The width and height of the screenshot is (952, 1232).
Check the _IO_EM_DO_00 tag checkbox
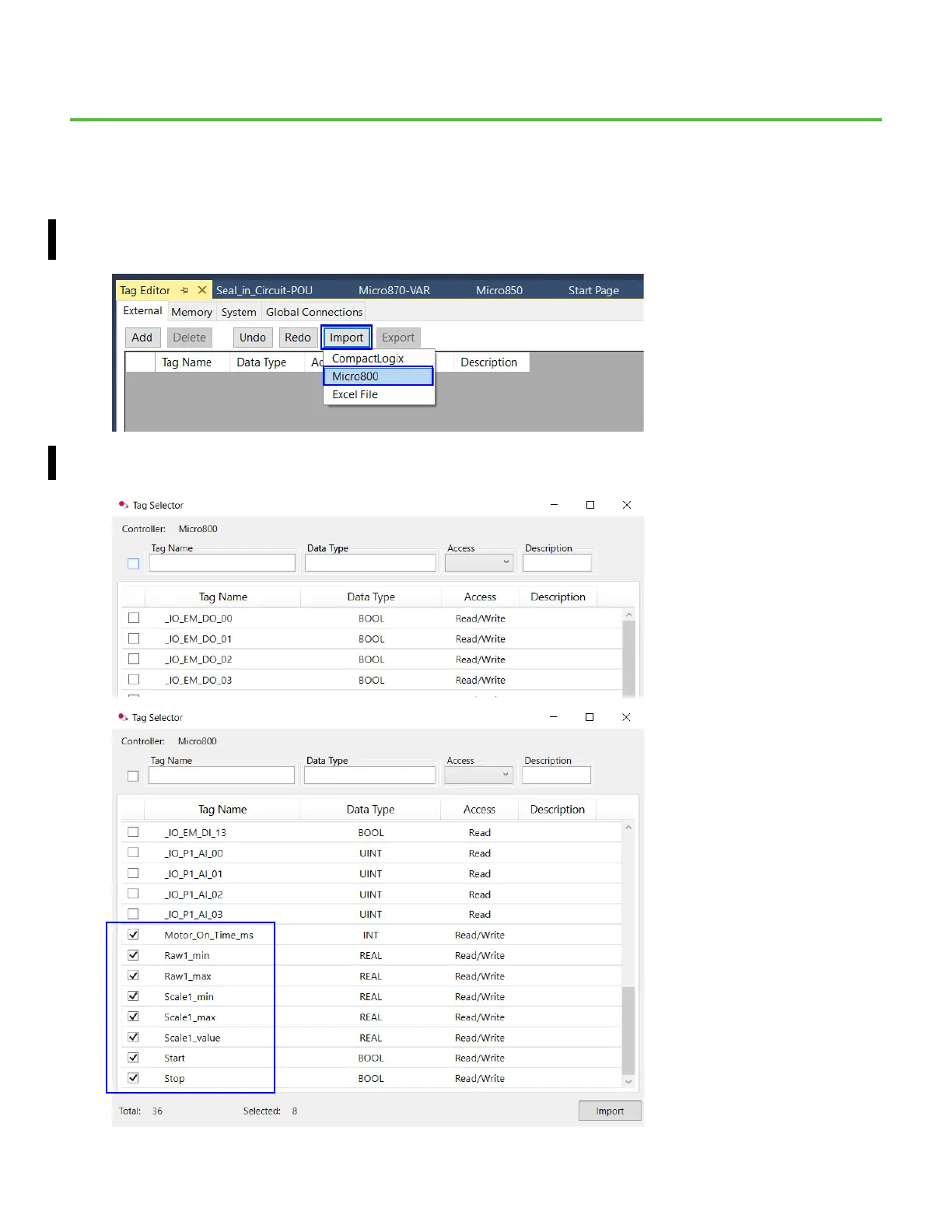coord(134,618)
